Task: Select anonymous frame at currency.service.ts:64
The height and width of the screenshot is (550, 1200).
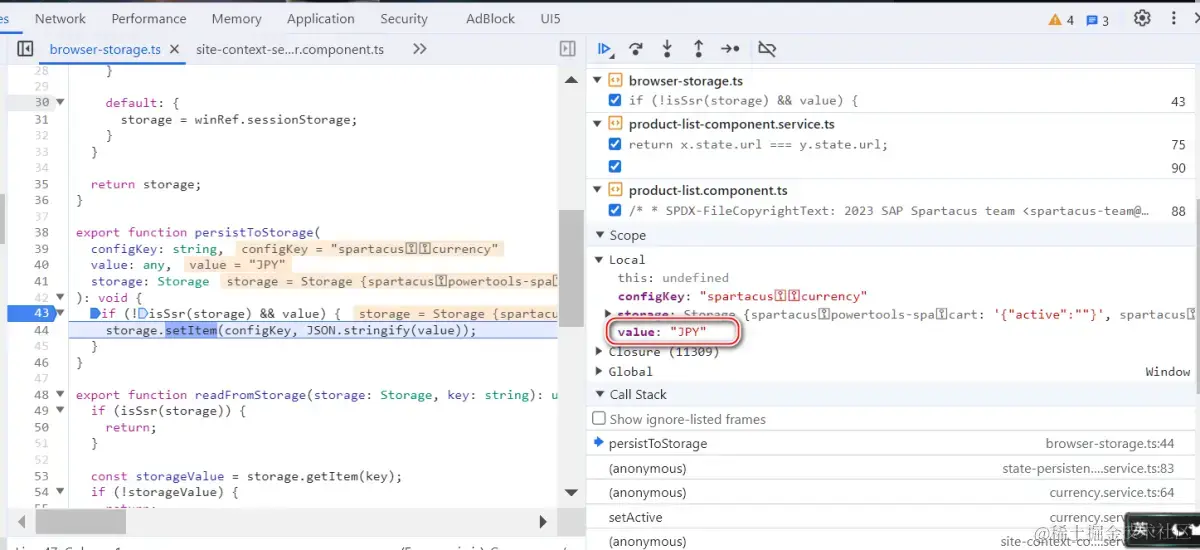Action: (892, 492)
